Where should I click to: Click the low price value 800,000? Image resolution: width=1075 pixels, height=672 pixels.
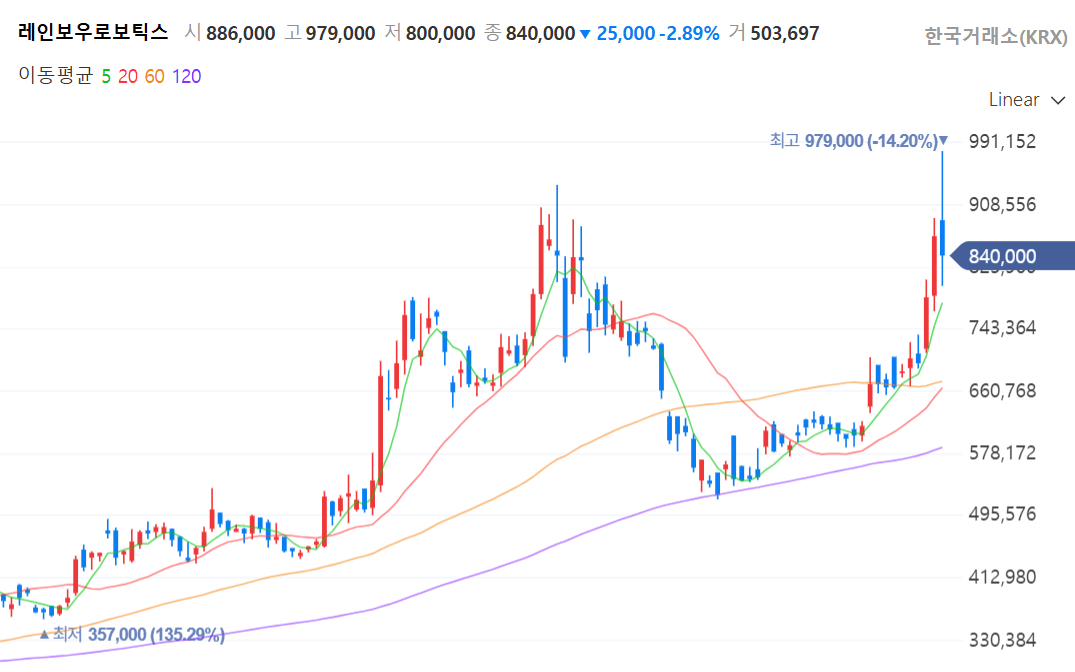point(440,33)
